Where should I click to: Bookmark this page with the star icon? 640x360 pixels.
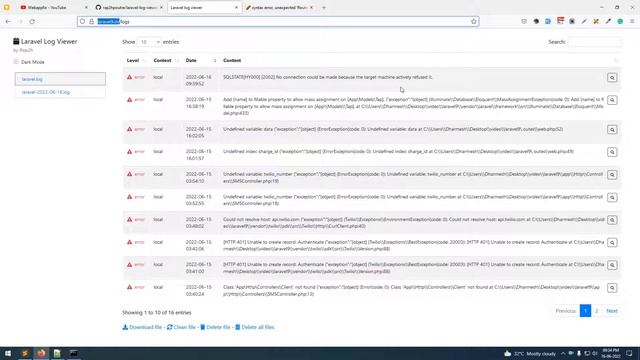coord(473,21)
